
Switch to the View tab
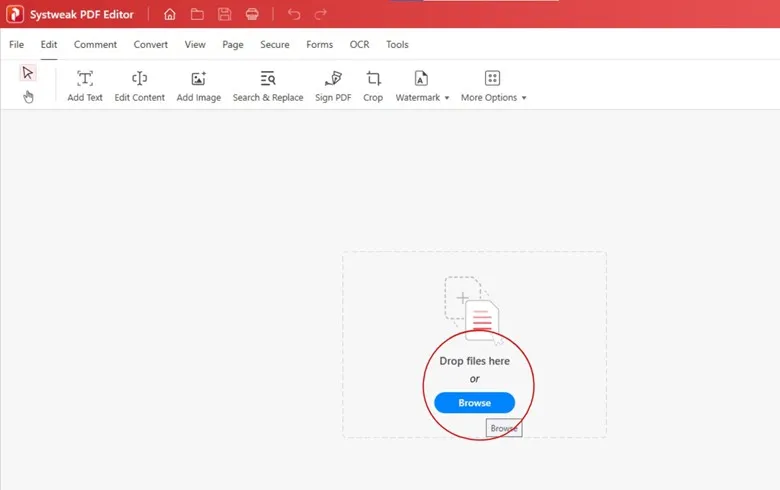tap(195, 44)
